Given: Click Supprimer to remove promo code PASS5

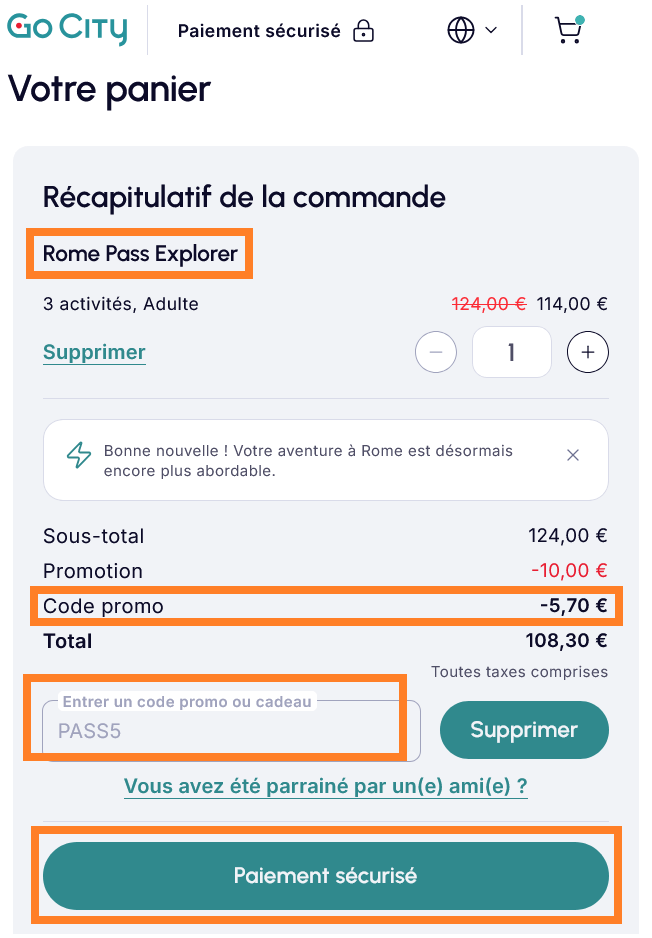Looking at the screenshot, I should pos(524,730).
